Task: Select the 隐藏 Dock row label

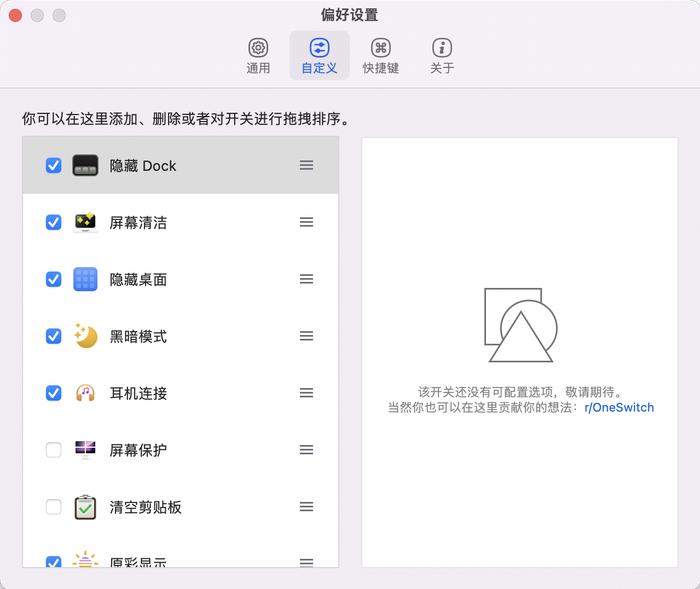Action: (143, 166)
